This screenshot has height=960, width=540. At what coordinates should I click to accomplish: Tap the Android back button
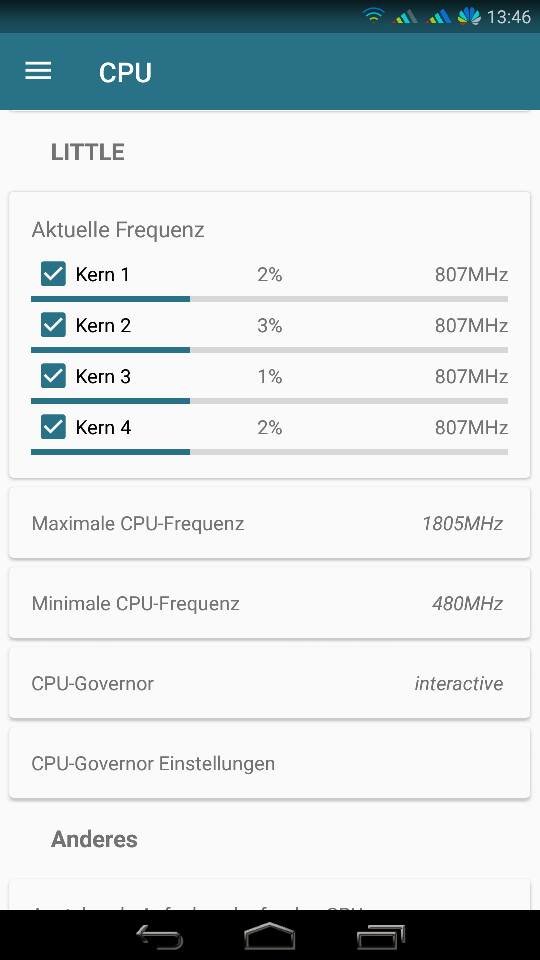pyautogui.click(x=160, y=937)
